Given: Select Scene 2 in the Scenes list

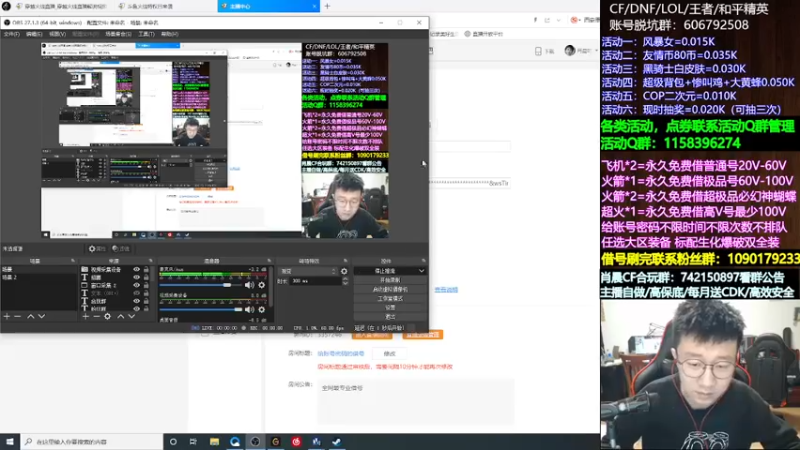Looking at the screenshot, I should point(39,278).
